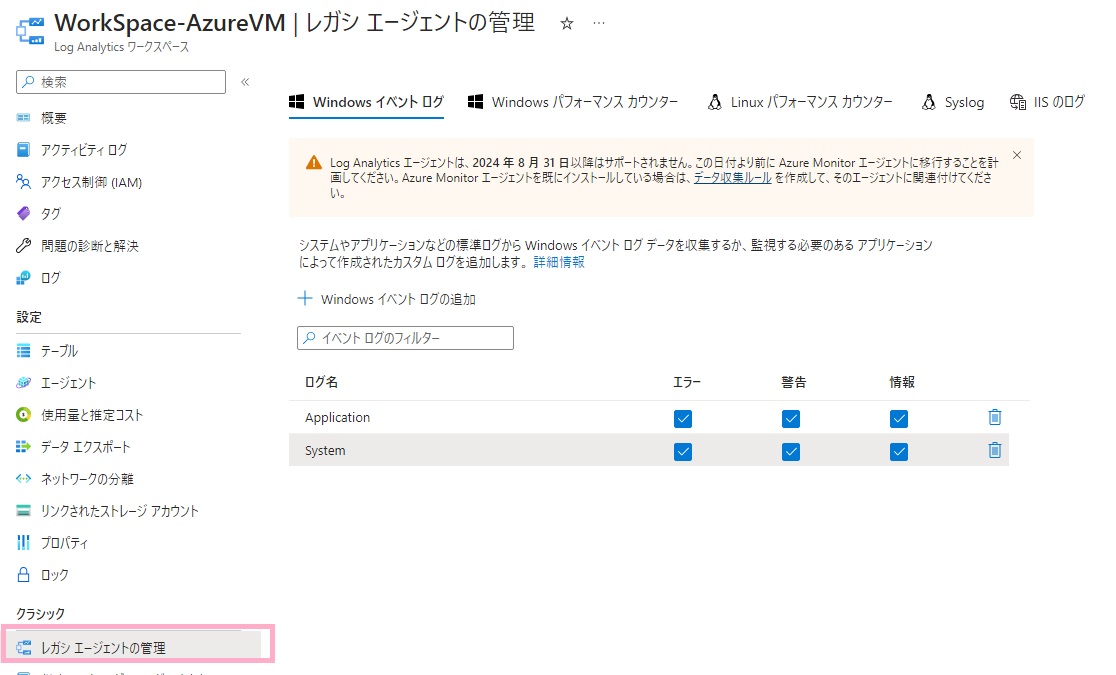1116x675 pixels.
Task: Click the イベント ログのフィルター input field
Action: click(x=405, y=338)
